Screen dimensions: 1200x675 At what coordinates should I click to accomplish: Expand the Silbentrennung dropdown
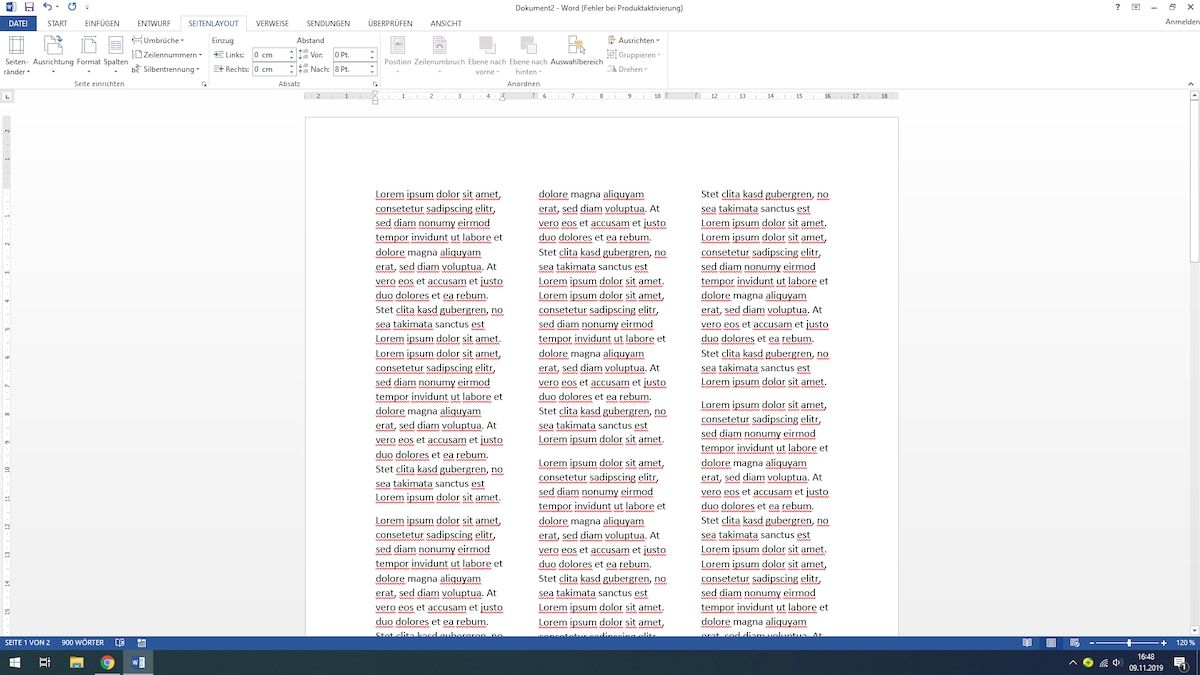click(x=166, y=68)
